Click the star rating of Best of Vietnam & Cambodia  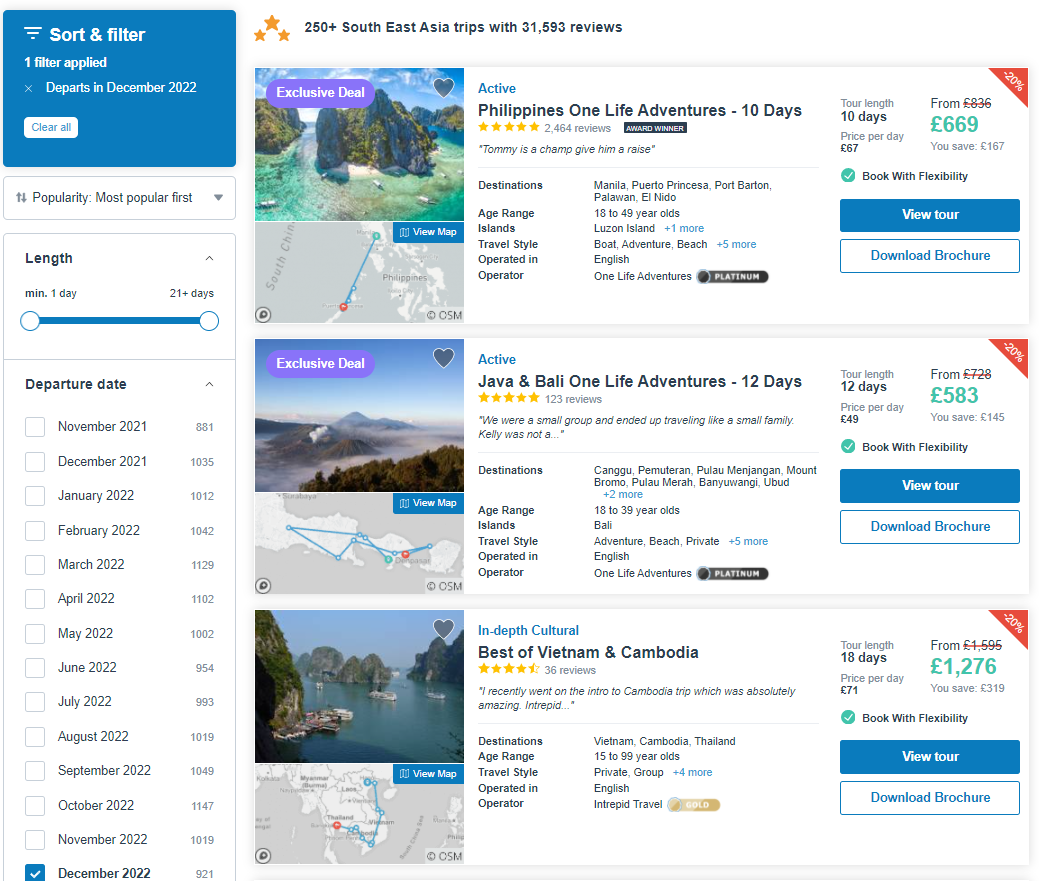pos(509,669)
